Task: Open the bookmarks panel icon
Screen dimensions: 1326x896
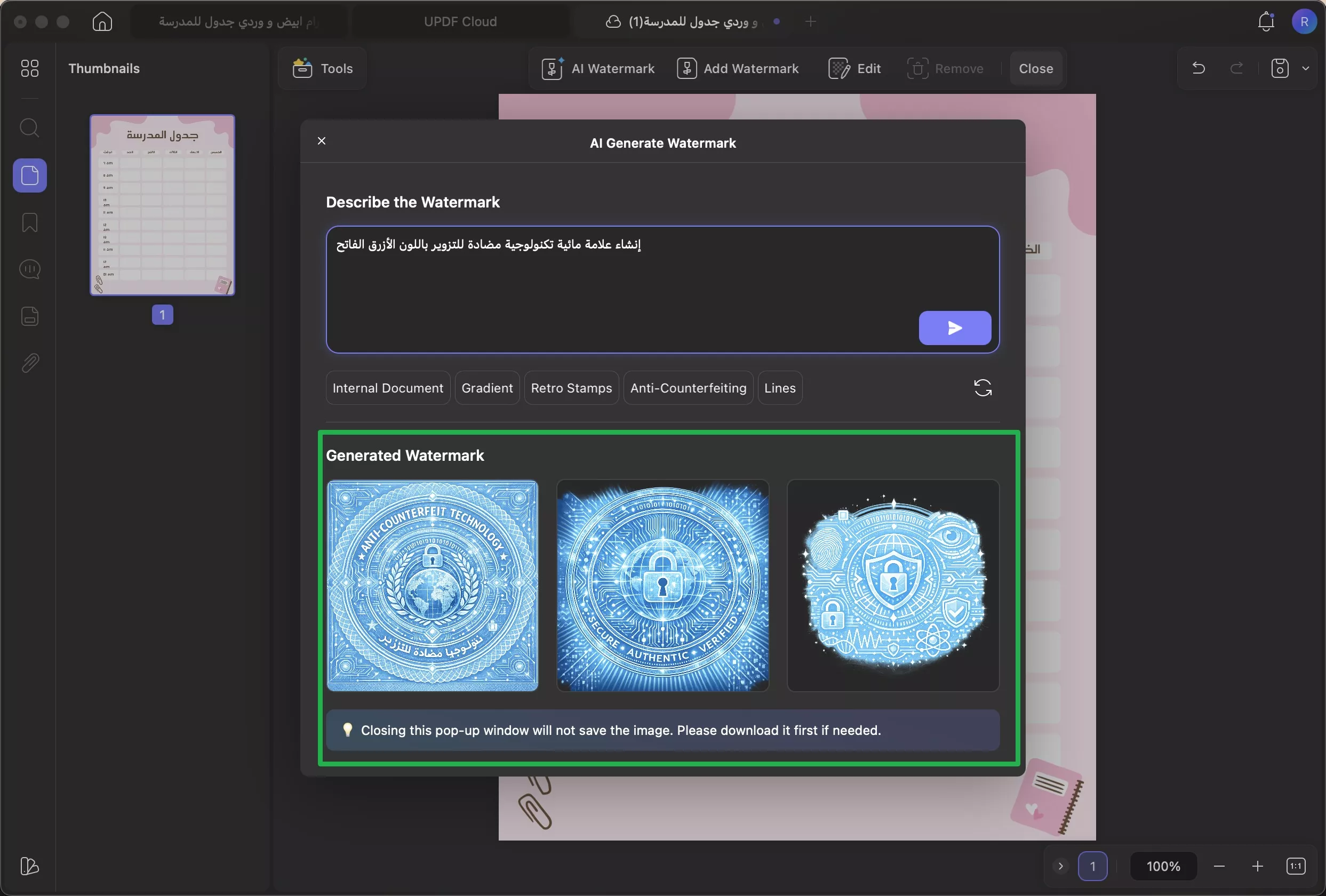Action: click(x=30, y=222)
